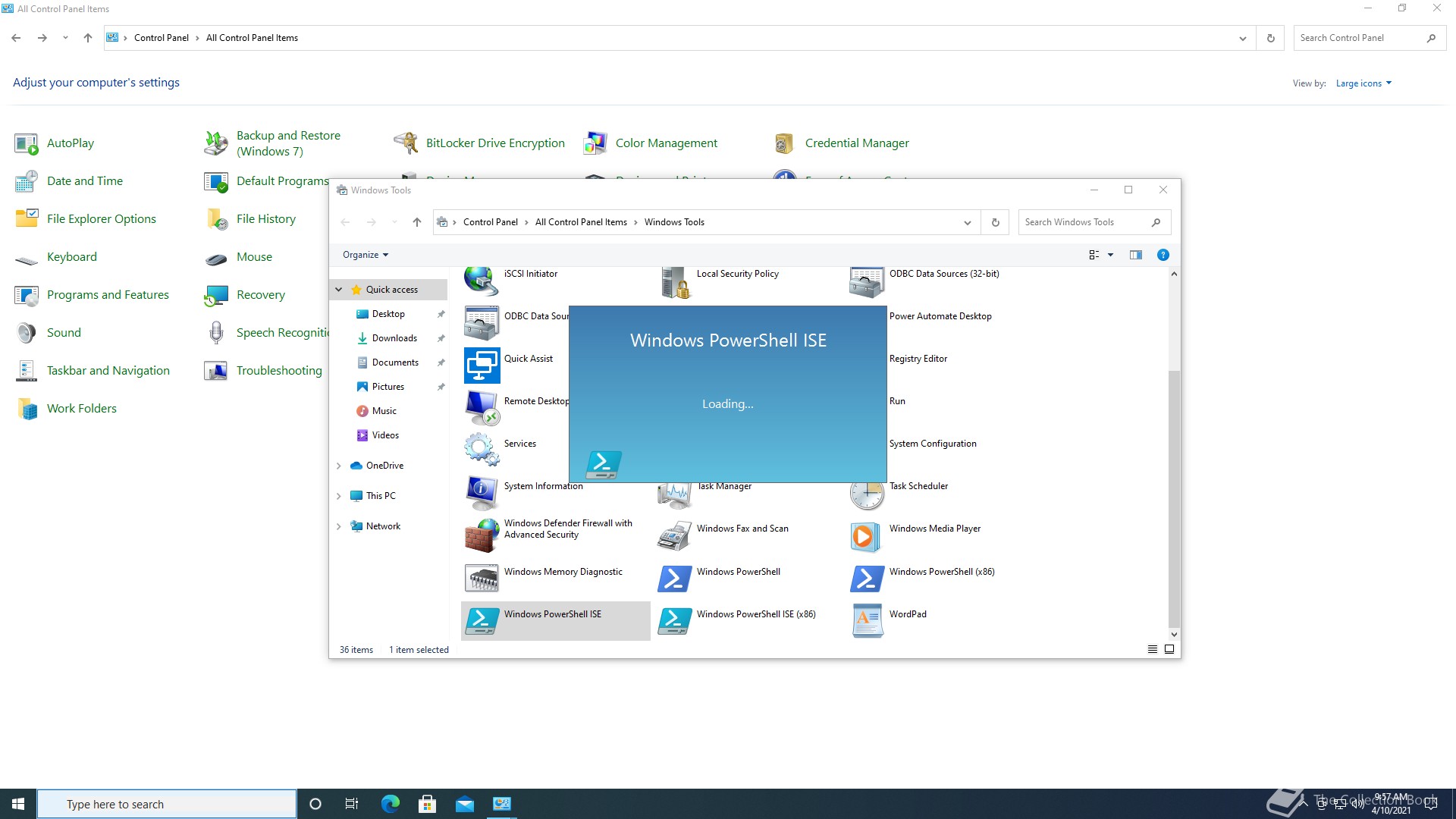Viewport: 1456px width, 819px height.
Task: Open Microsoft Edge from the taskbar
Action: [390, 804]
